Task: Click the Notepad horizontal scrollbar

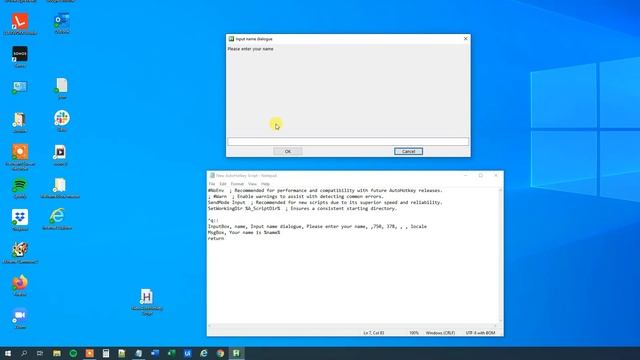Action: tap(353, 326)
